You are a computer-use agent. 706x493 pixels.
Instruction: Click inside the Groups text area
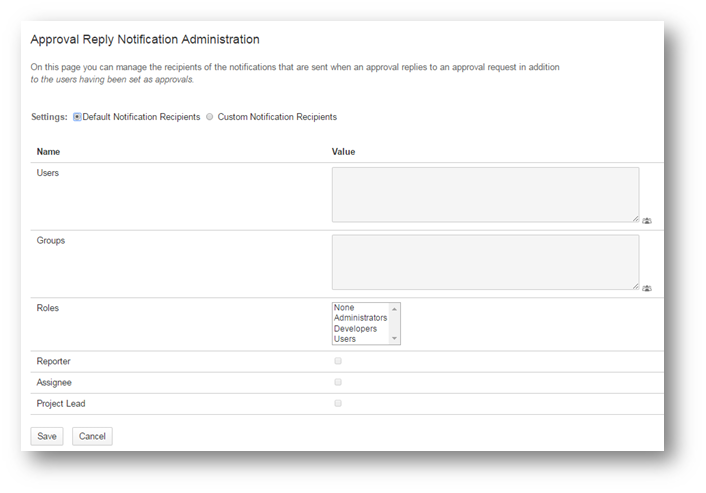pos(485,262)
